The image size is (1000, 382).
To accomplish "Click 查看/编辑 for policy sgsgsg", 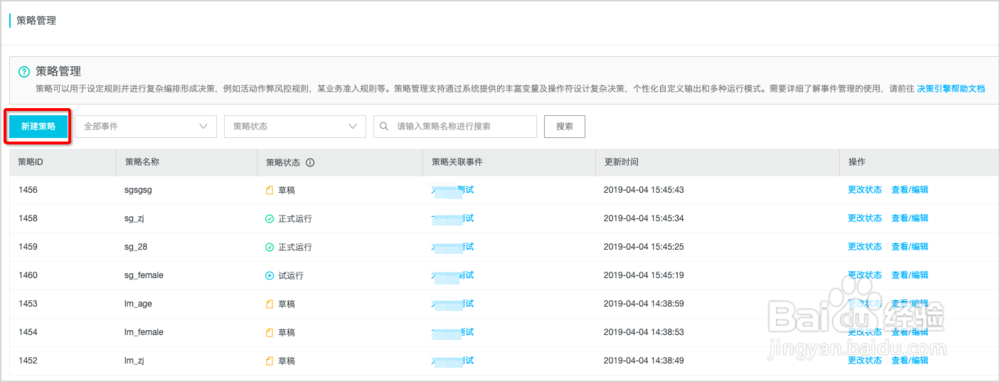I will (x=909, y=189).
